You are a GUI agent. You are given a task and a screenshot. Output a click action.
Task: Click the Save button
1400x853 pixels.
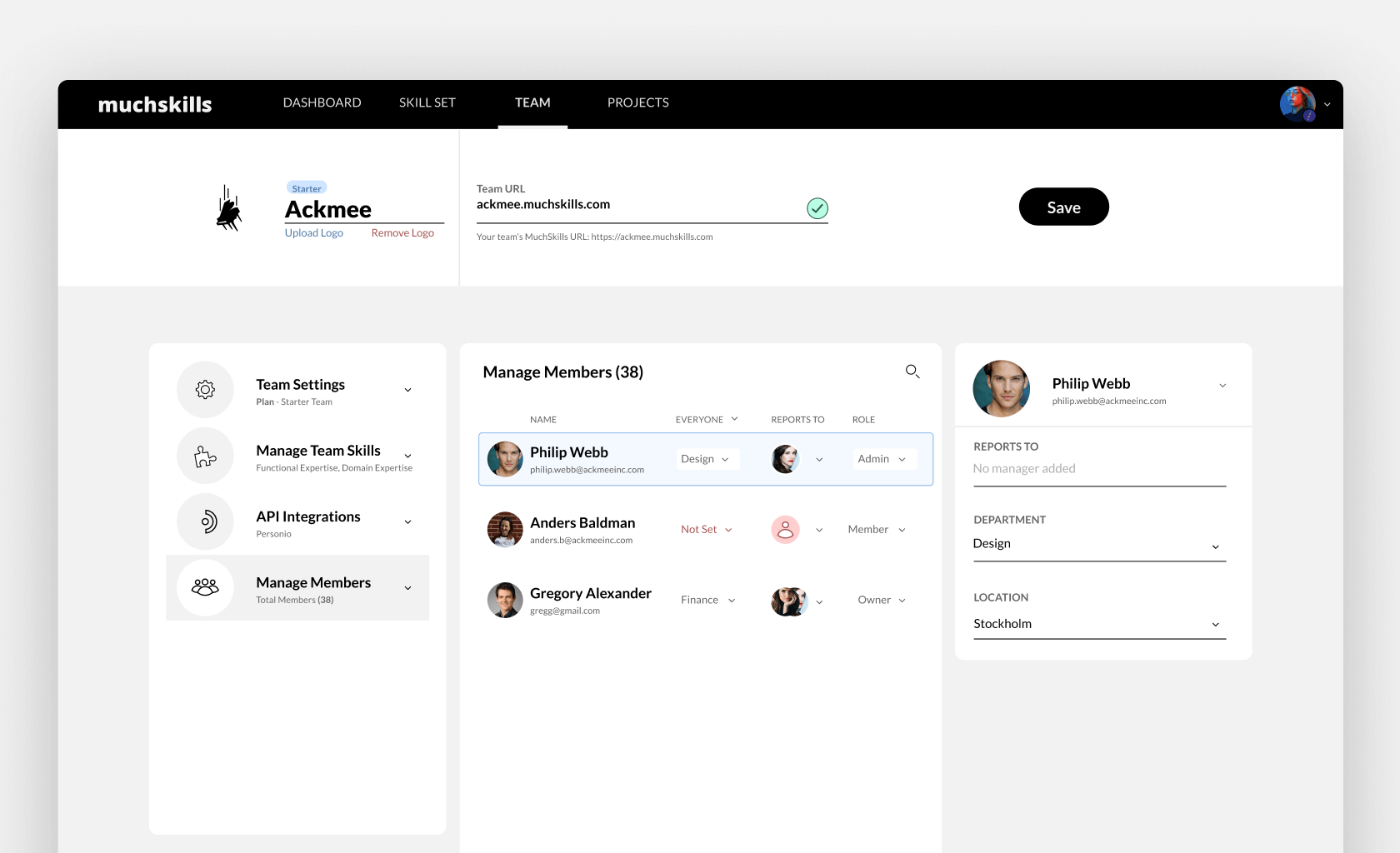[x=1064, y=207]
